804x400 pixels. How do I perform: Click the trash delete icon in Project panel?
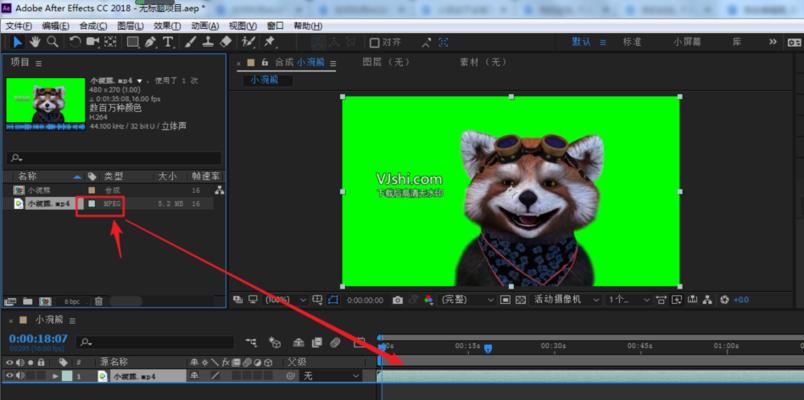[x=99, y=302]
